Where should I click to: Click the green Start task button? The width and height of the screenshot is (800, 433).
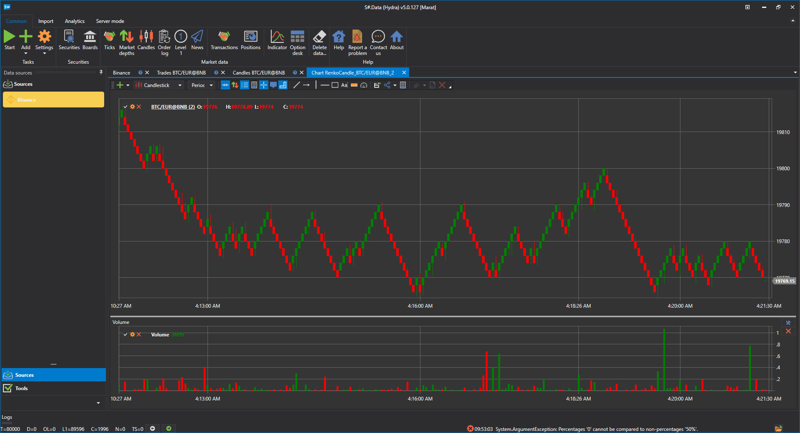coord(9,39)
